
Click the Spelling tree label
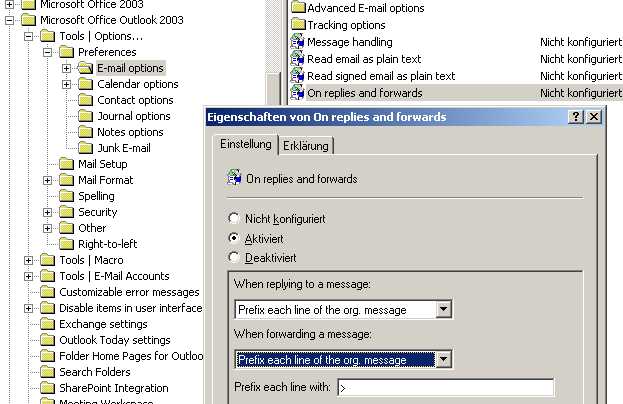coord(96,196)
